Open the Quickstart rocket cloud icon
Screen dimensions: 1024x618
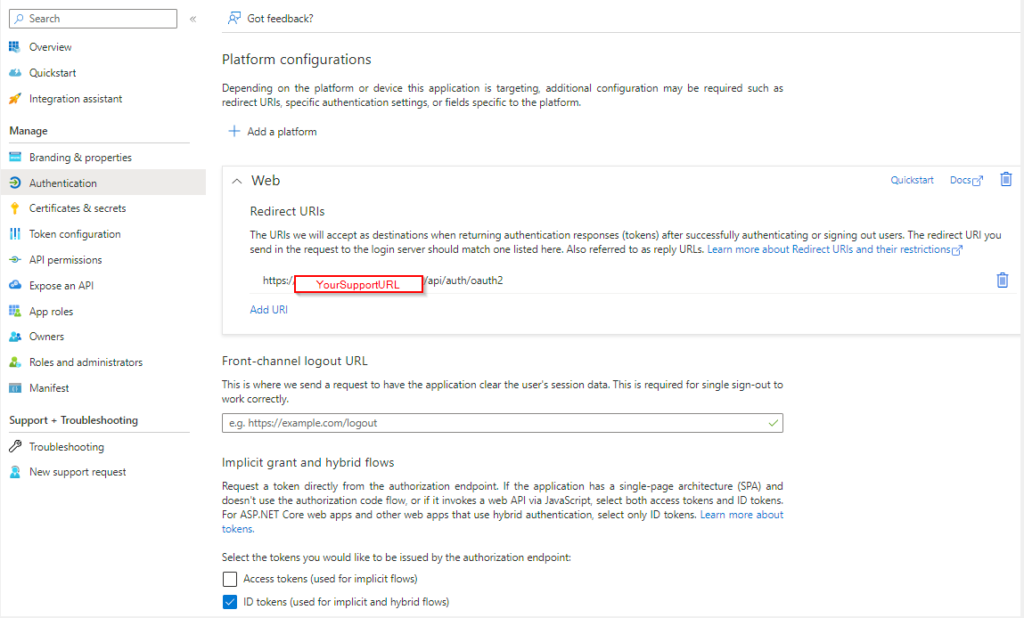[x=15, y=73]
